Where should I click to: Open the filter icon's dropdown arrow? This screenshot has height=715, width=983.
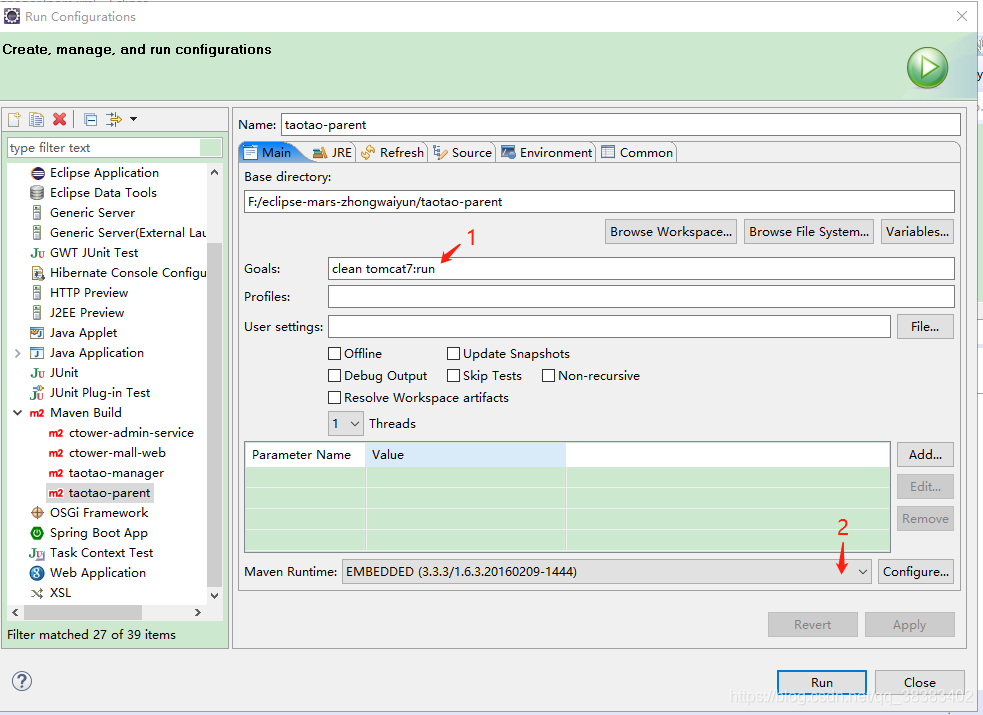click(x=133, y=119)
